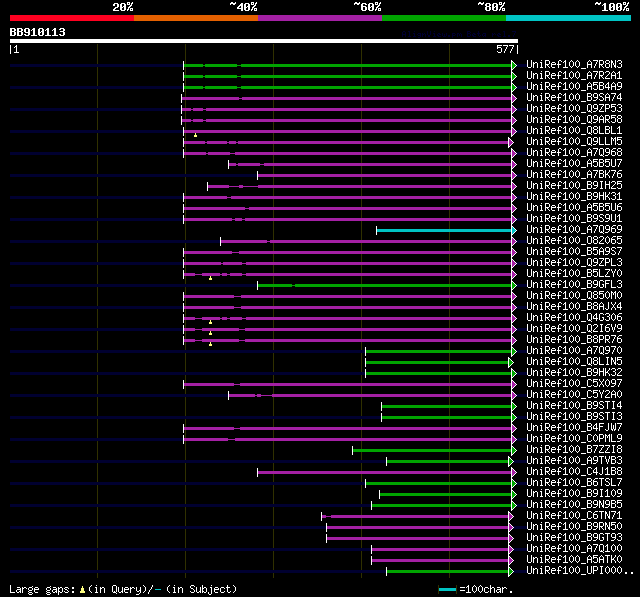The height and width of the screenshot is (597, 640).
Task: Click the green arrowhead for UniRef100_UPI000..
Action: [511, 572]
